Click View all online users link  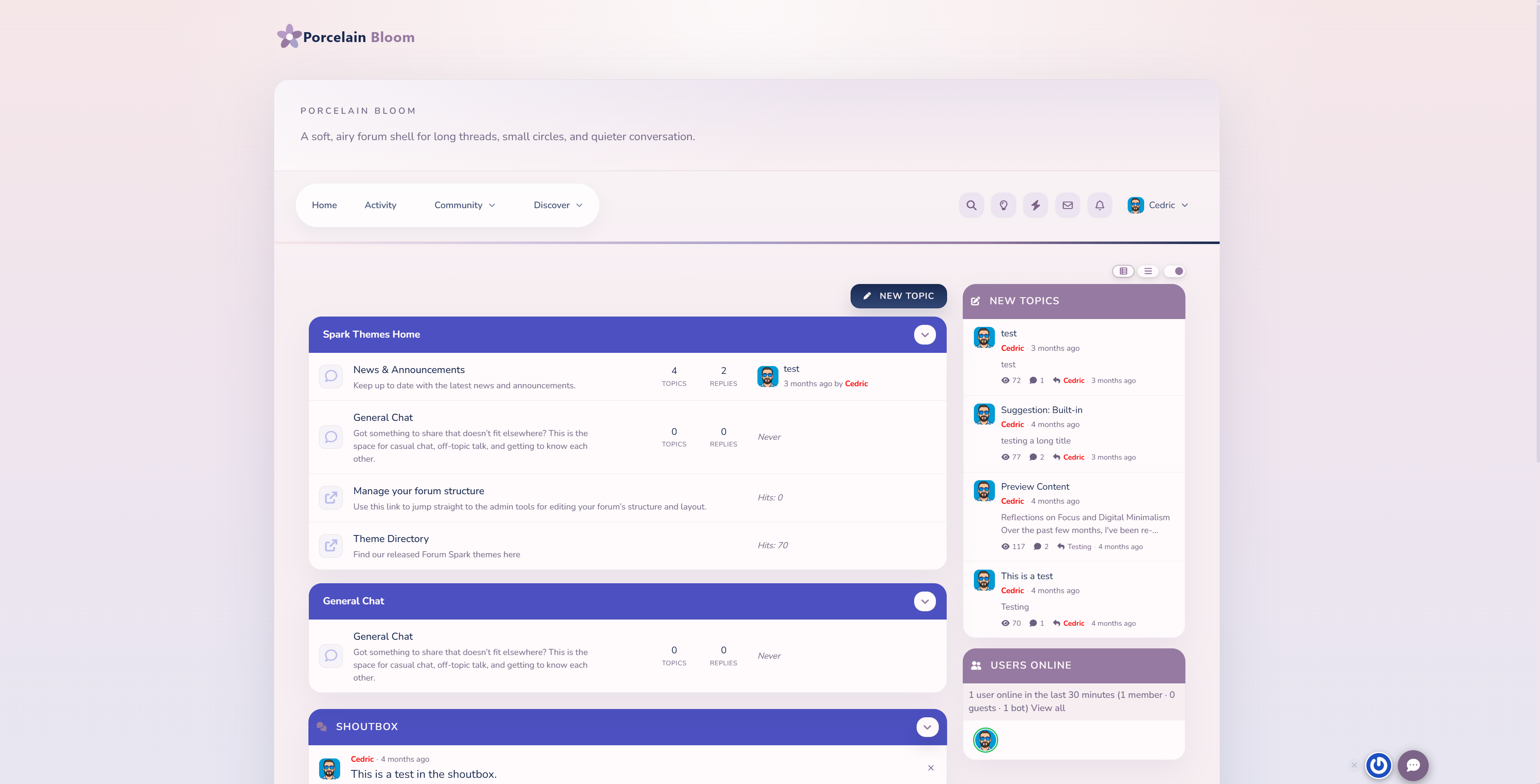(1048, 708)
